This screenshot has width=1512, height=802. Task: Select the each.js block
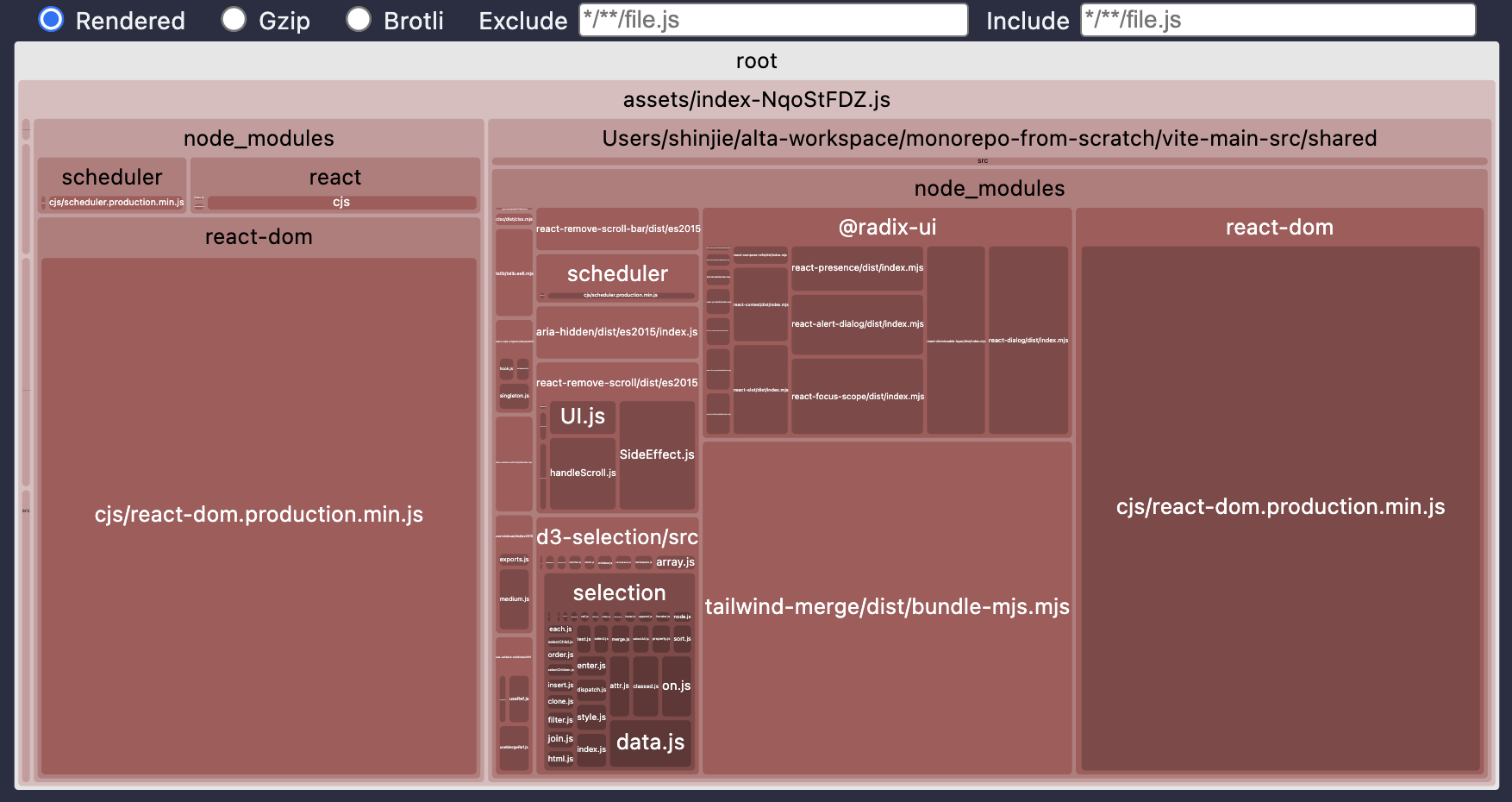point(560,630)
